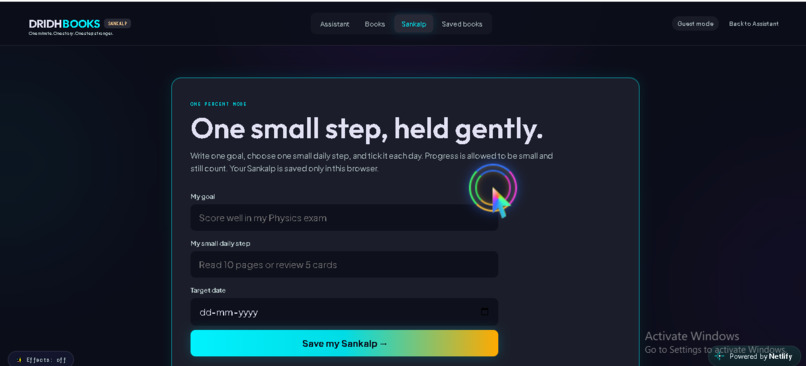806x366 pixels.
Task: Toggle the Effects: off switch
Action: 41,360
